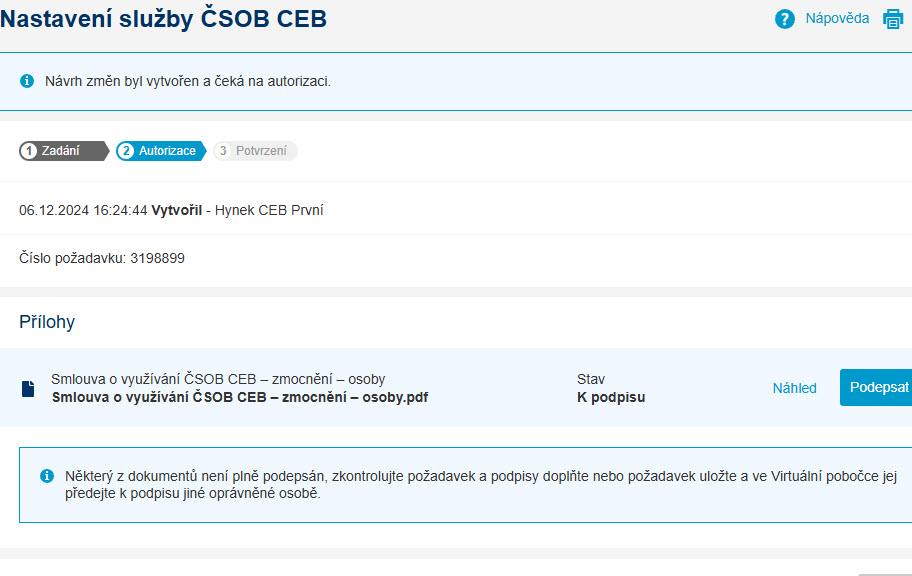This screenshot has width=912, height=576.
Task: Click the PDF document icon beside the attachment
Action: (x=28, y=389)
